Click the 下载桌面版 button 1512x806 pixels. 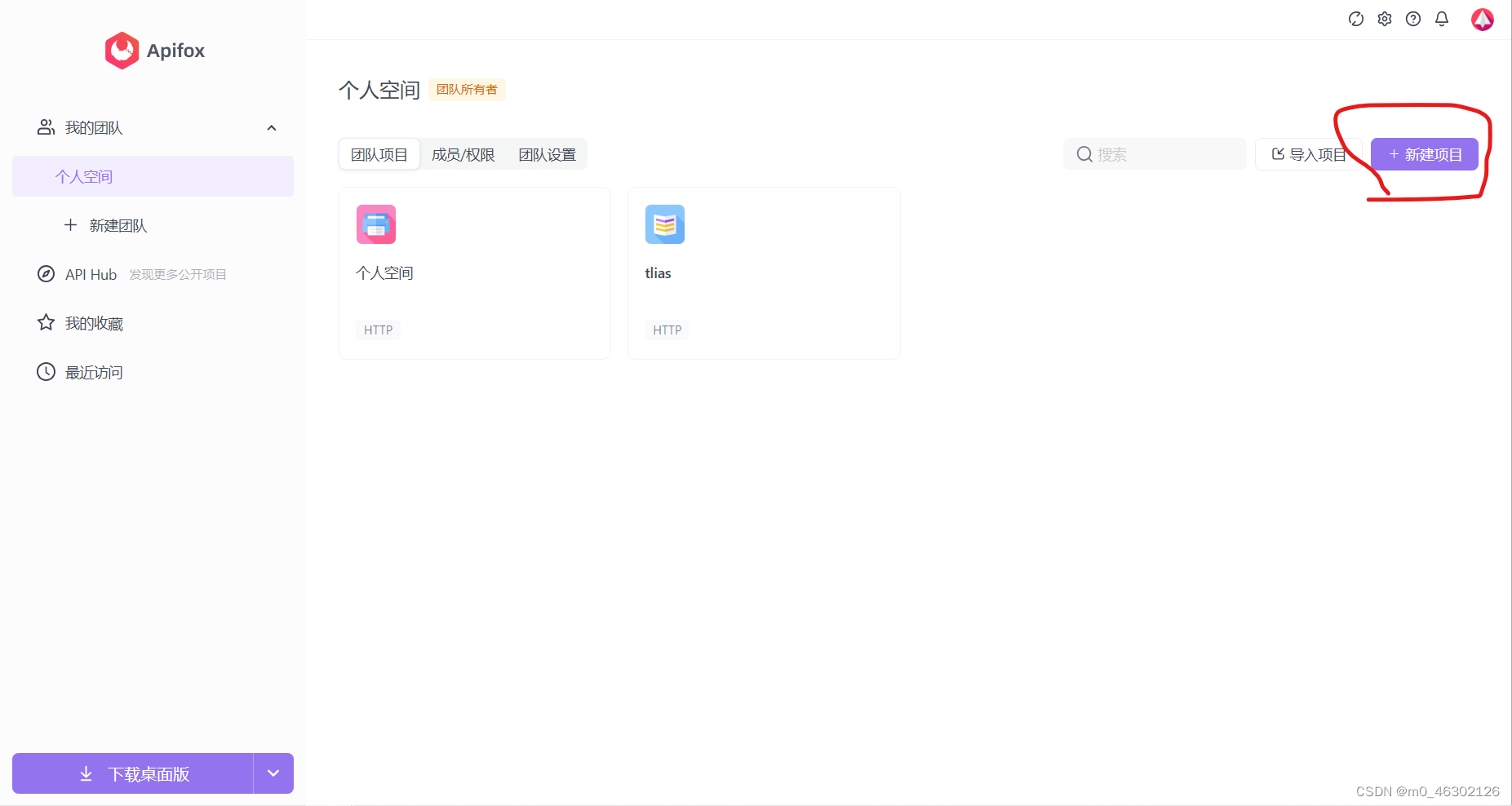click(132, 773)
